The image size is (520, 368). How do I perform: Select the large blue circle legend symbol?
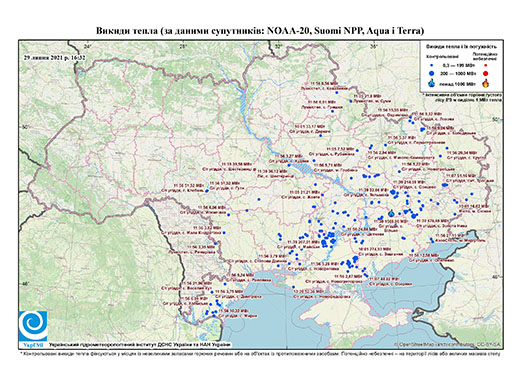pos(432,73)
